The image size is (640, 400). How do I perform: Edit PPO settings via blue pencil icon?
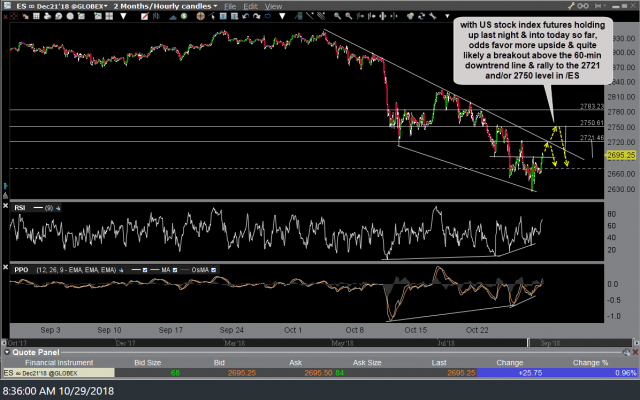[121, 270]
